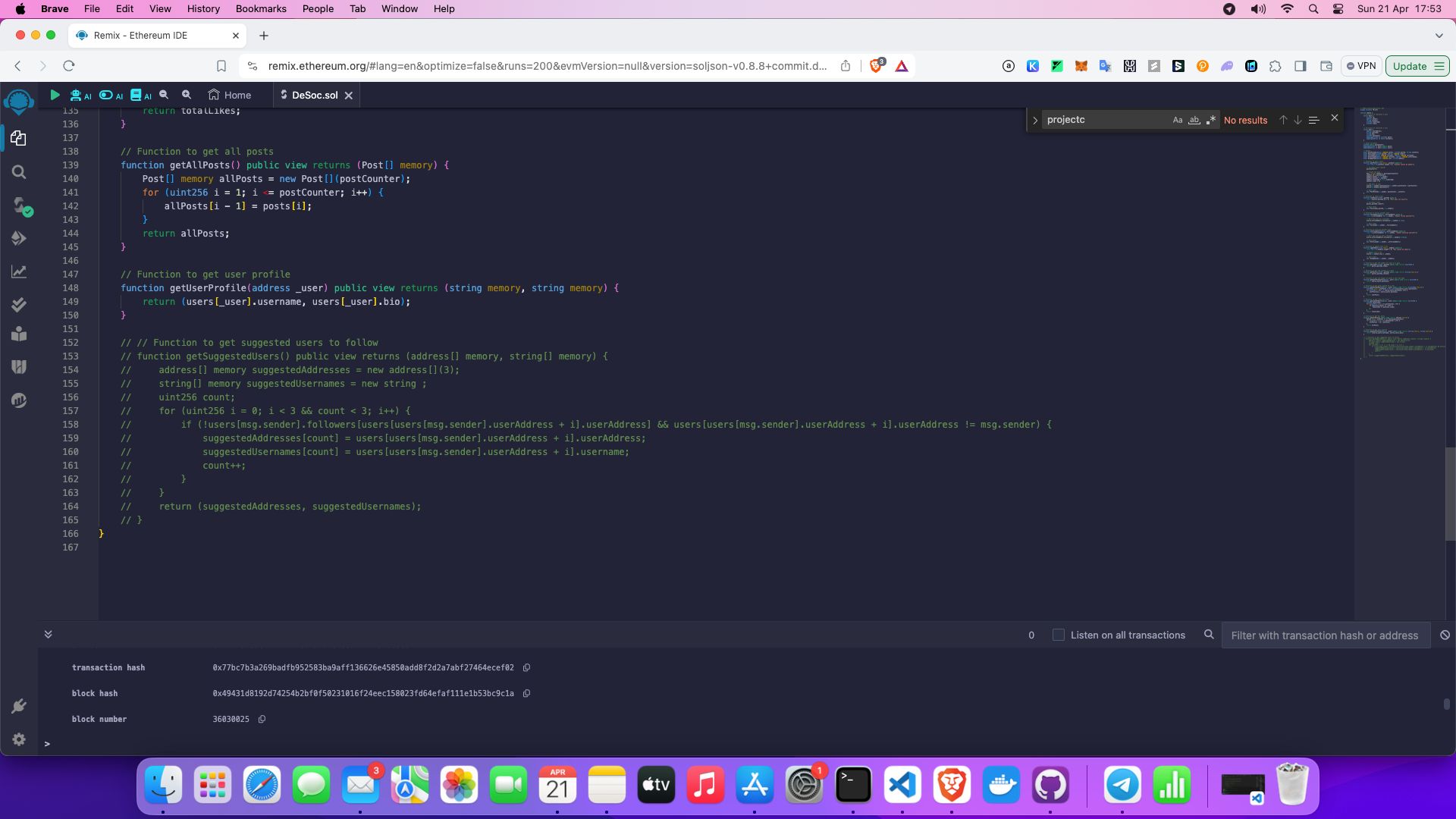Click the Brave browser menu bar item
1456x819 pixels.
pos(55,8)
